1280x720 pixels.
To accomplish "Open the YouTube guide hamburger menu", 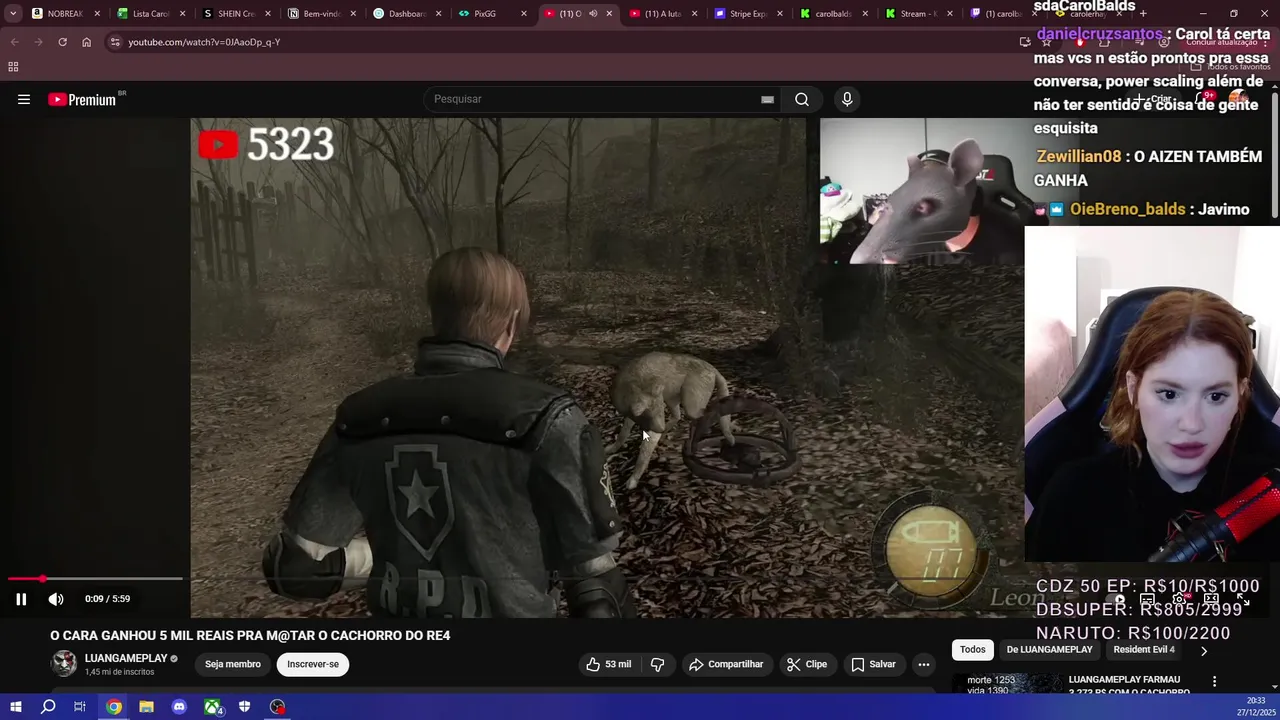I will point(24,99).
